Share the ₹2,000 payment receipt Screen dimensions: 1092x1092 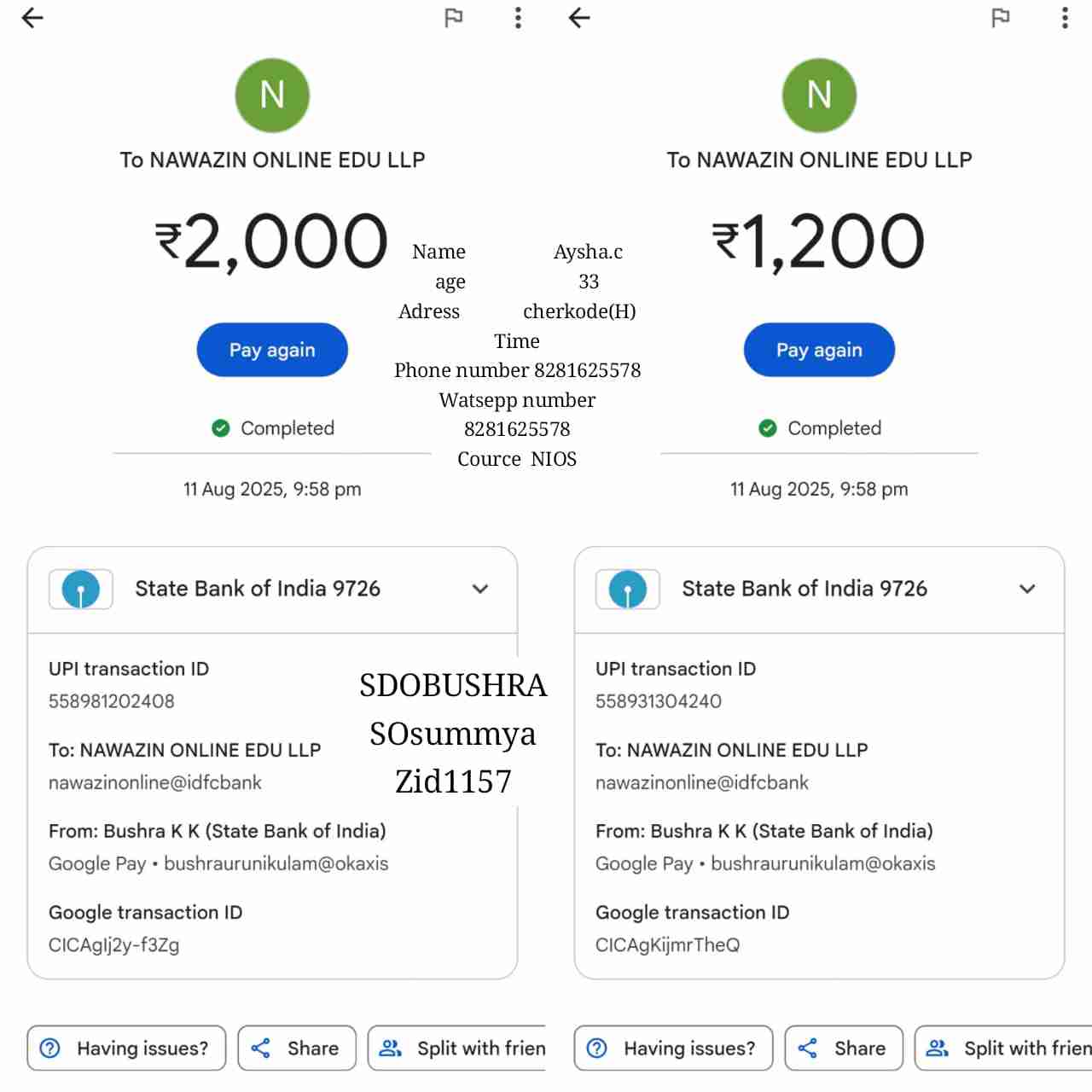[297, 1048]
